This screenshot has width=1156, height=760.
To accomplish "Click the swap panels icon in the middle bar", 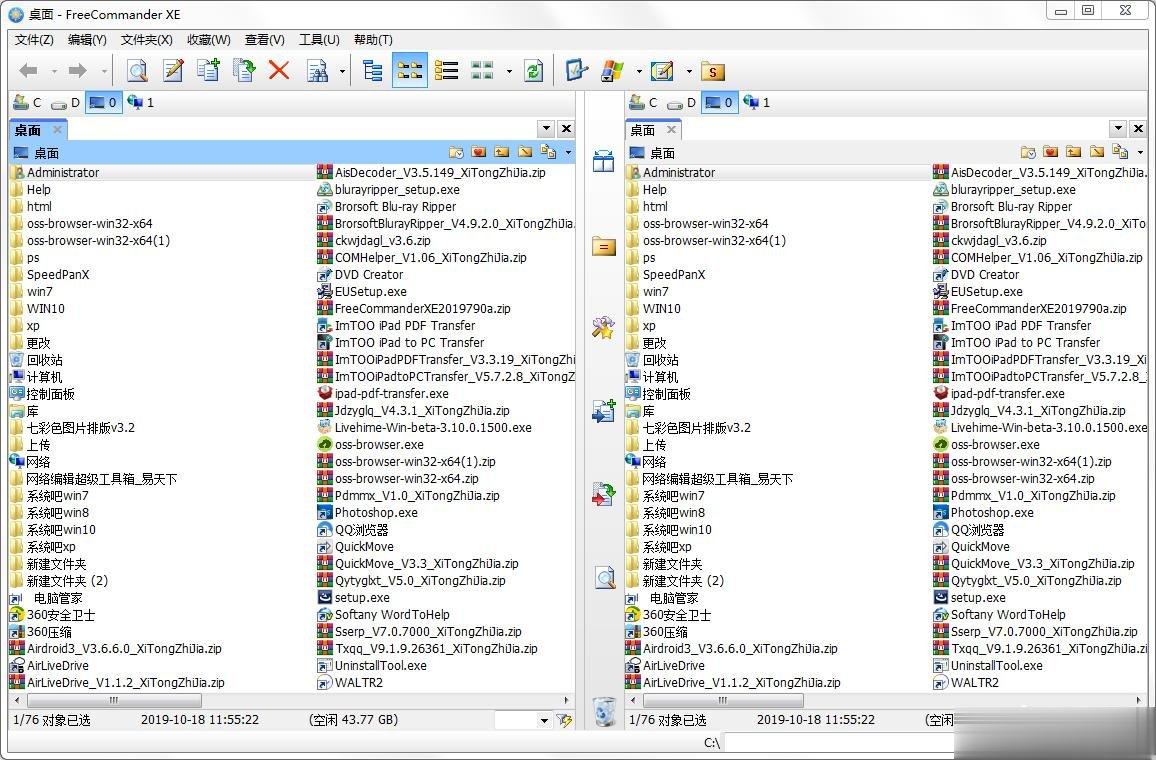I will [x=603, y=161].
